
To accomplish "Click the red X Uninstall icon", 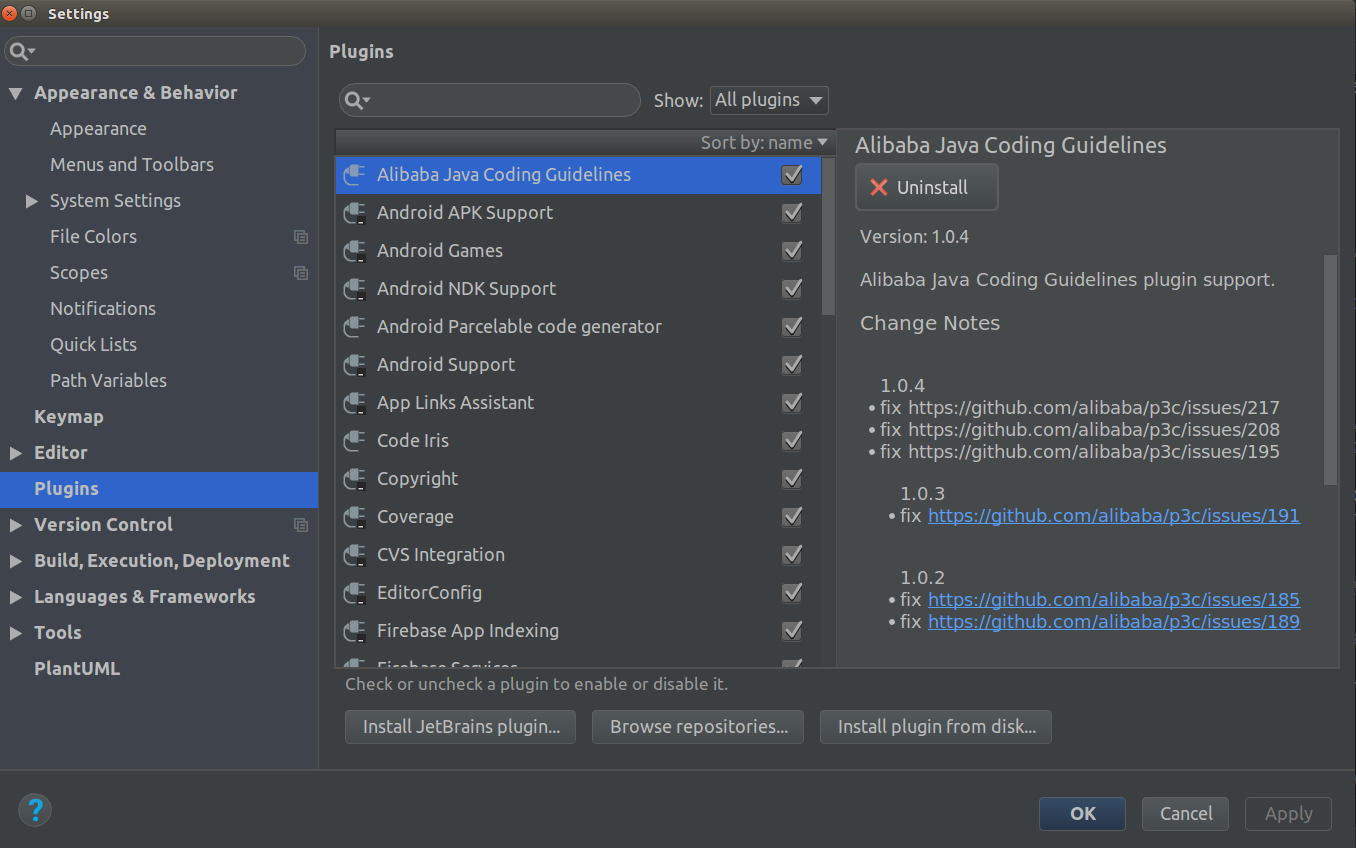I will point(879,187).
